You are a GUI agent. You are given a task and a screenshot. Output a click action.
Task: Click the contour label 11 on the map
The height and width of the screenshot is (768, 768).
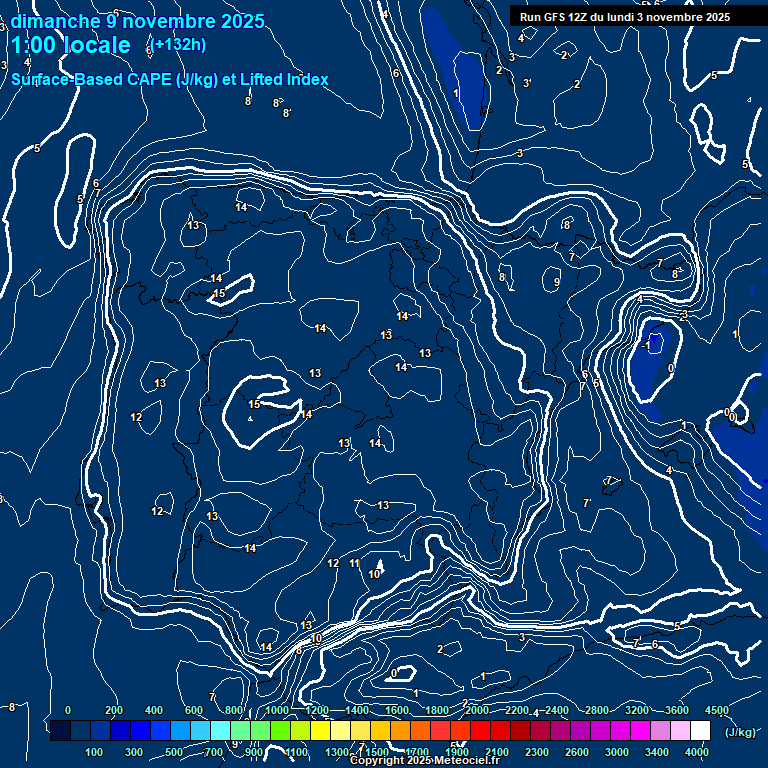(354, 564)
